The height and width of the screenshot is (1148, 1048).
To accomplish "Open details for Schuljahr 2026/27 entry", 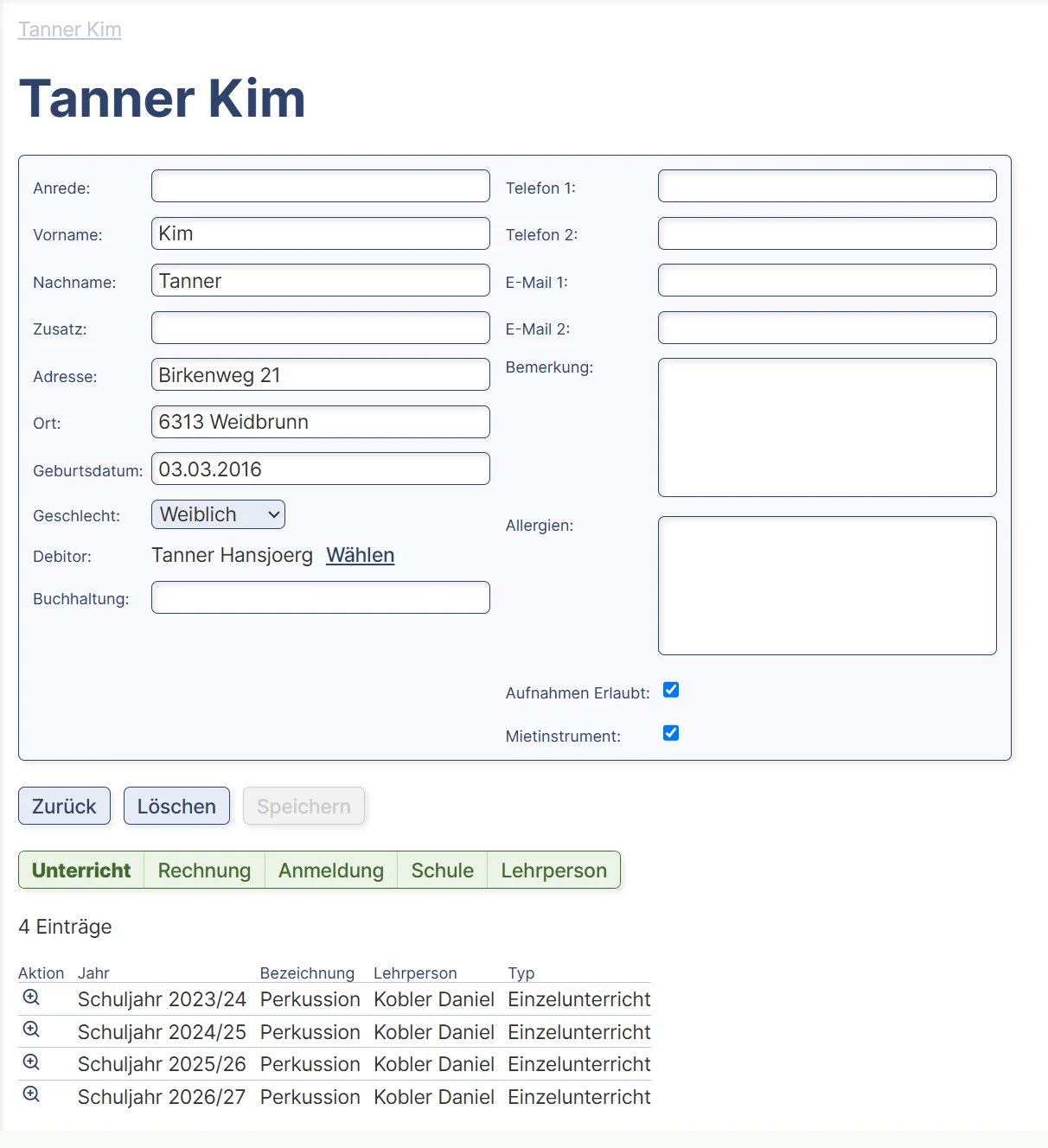I will click(31, 1094).
